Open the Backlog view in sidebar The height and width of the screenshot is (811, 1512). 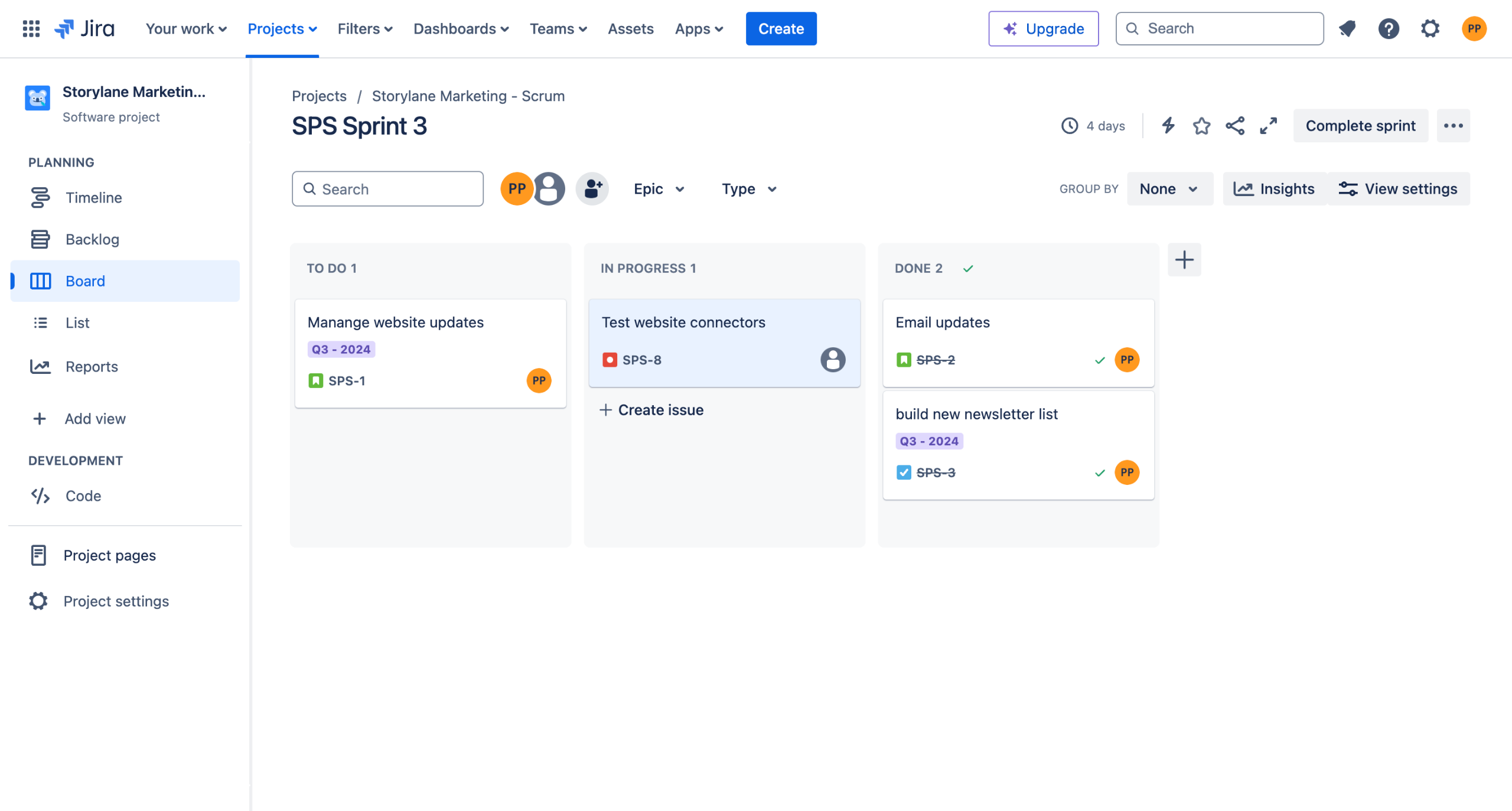92,239
